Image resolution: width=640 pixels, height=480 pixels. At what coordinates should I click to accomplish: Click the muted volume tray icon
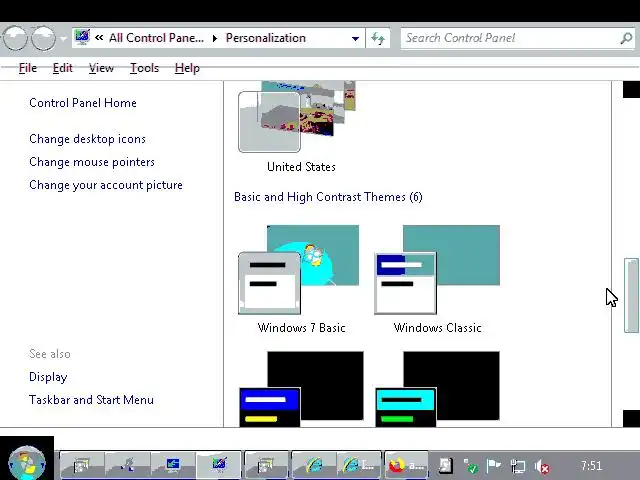[542, 466]
